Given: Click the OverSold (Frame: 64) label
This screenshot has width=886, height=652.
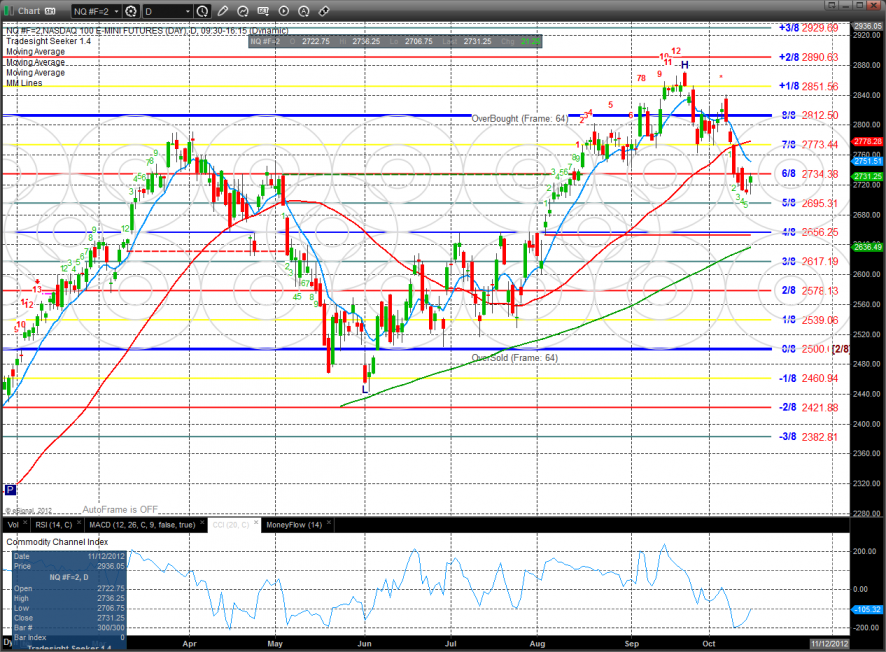Looking at the screenshot, I should pyautogui.click(x=515, y=358).
